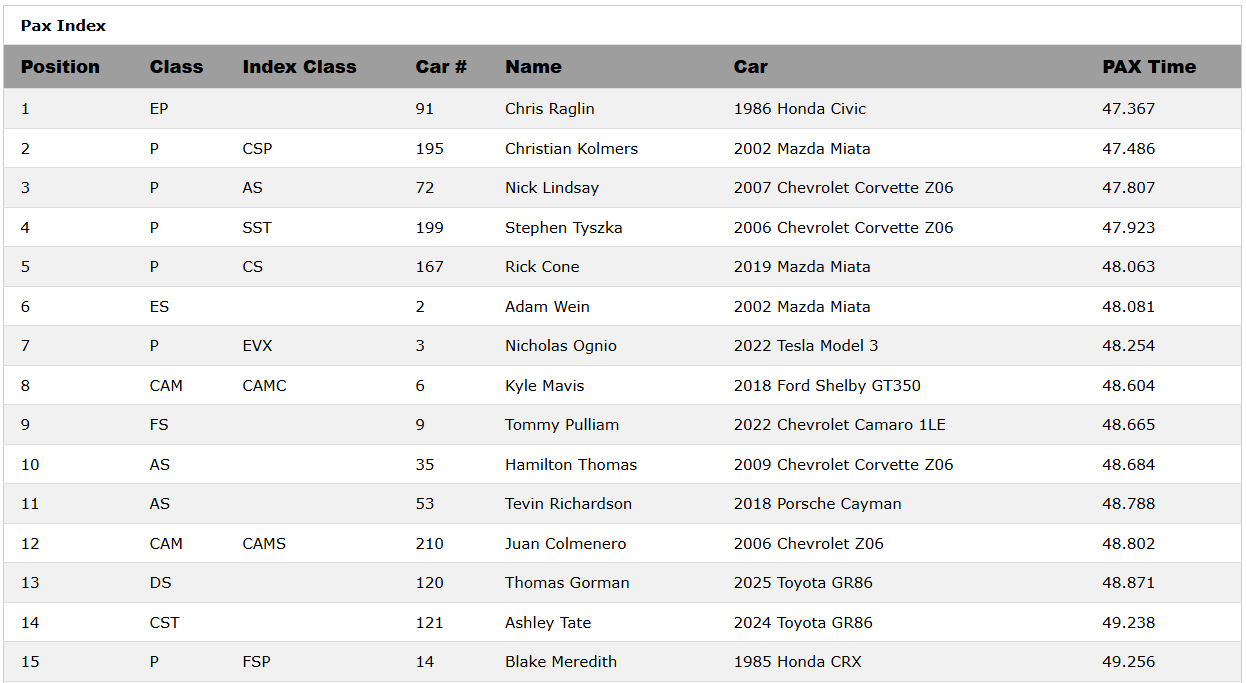The height and width of the screenshot is (683, 1246).
Task: Sort by the Name column header
Action: coord(533,67)
